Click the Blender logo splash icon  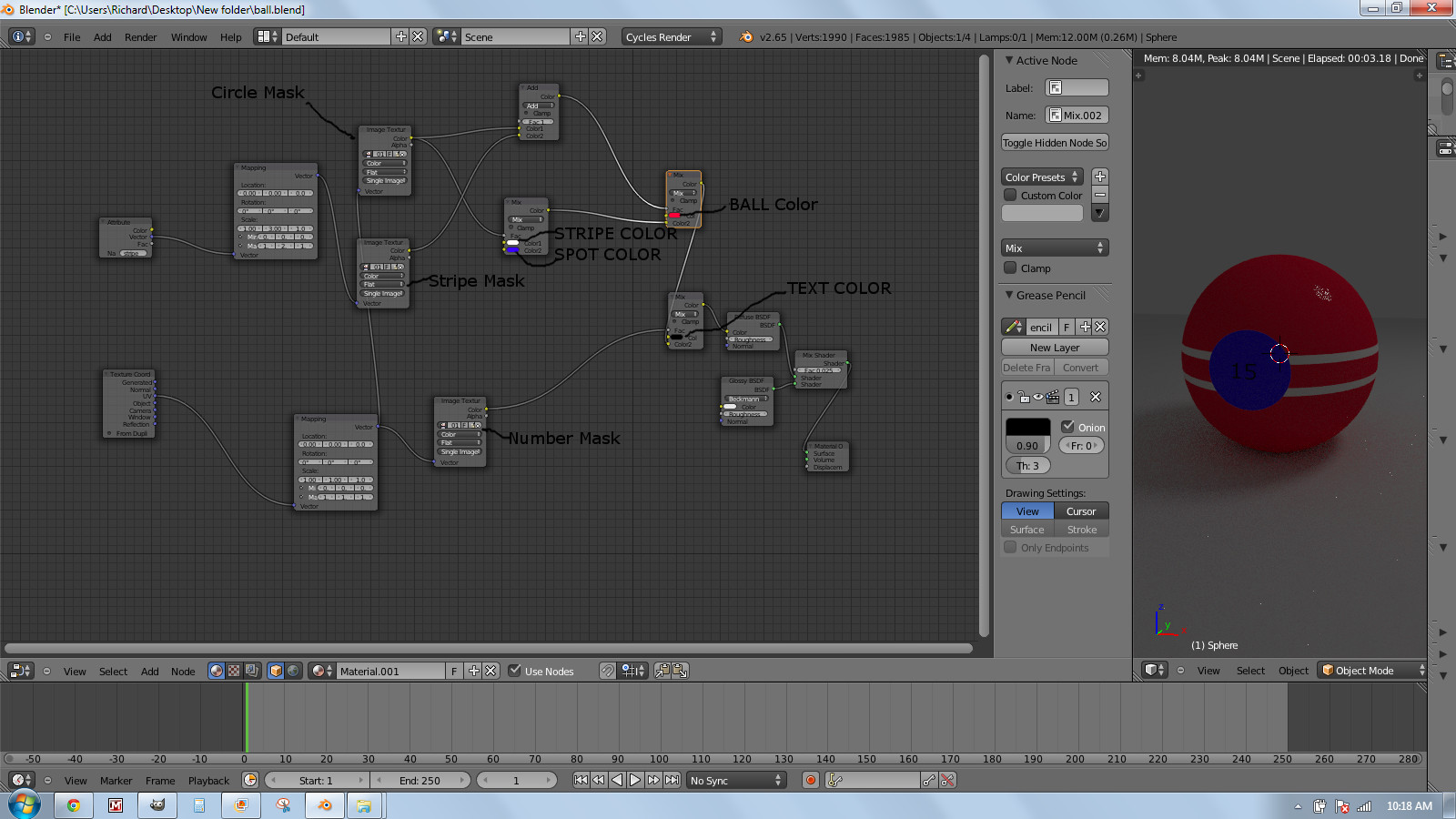coord(746,37)
